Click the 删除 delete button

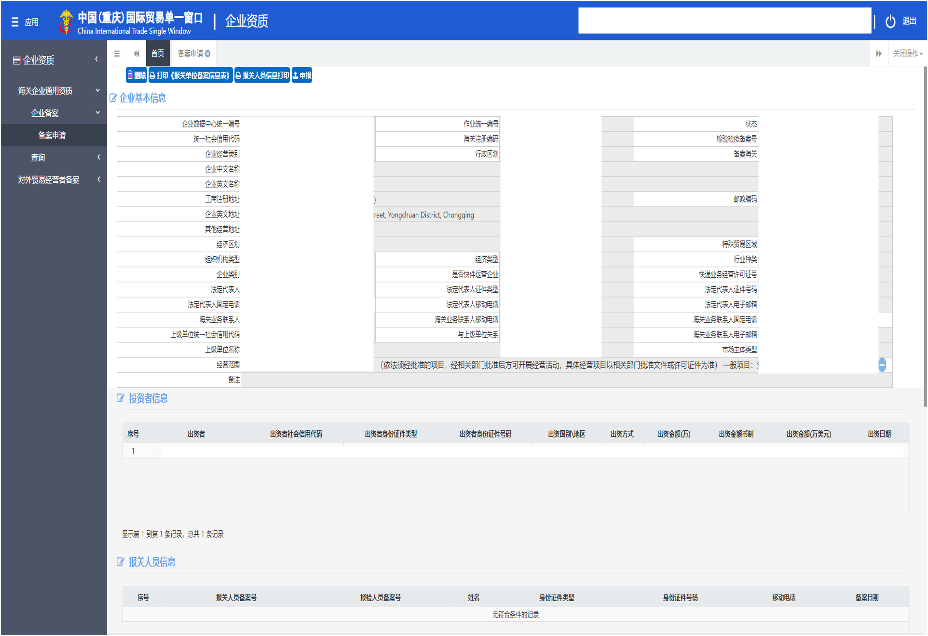[136, 75]
